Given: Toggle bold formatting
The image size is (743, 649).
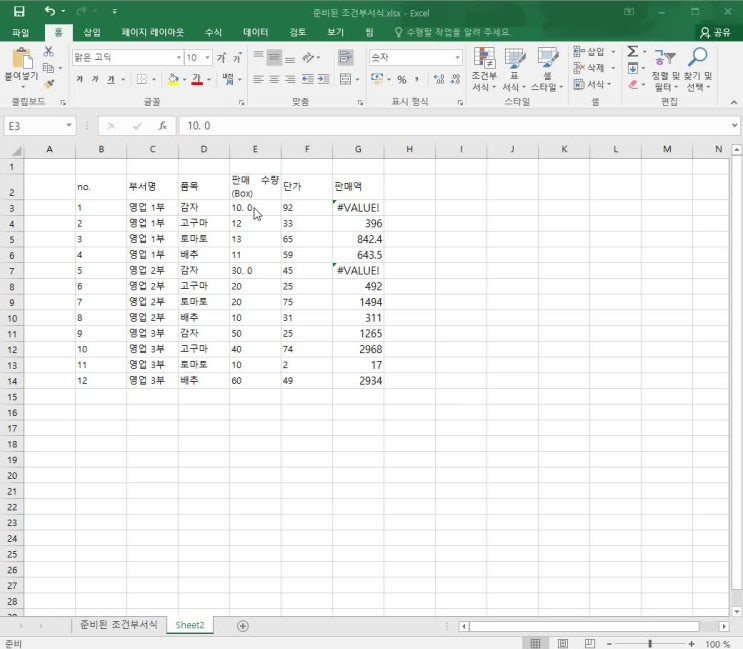Looking at the screenshot, I should 80,79.
